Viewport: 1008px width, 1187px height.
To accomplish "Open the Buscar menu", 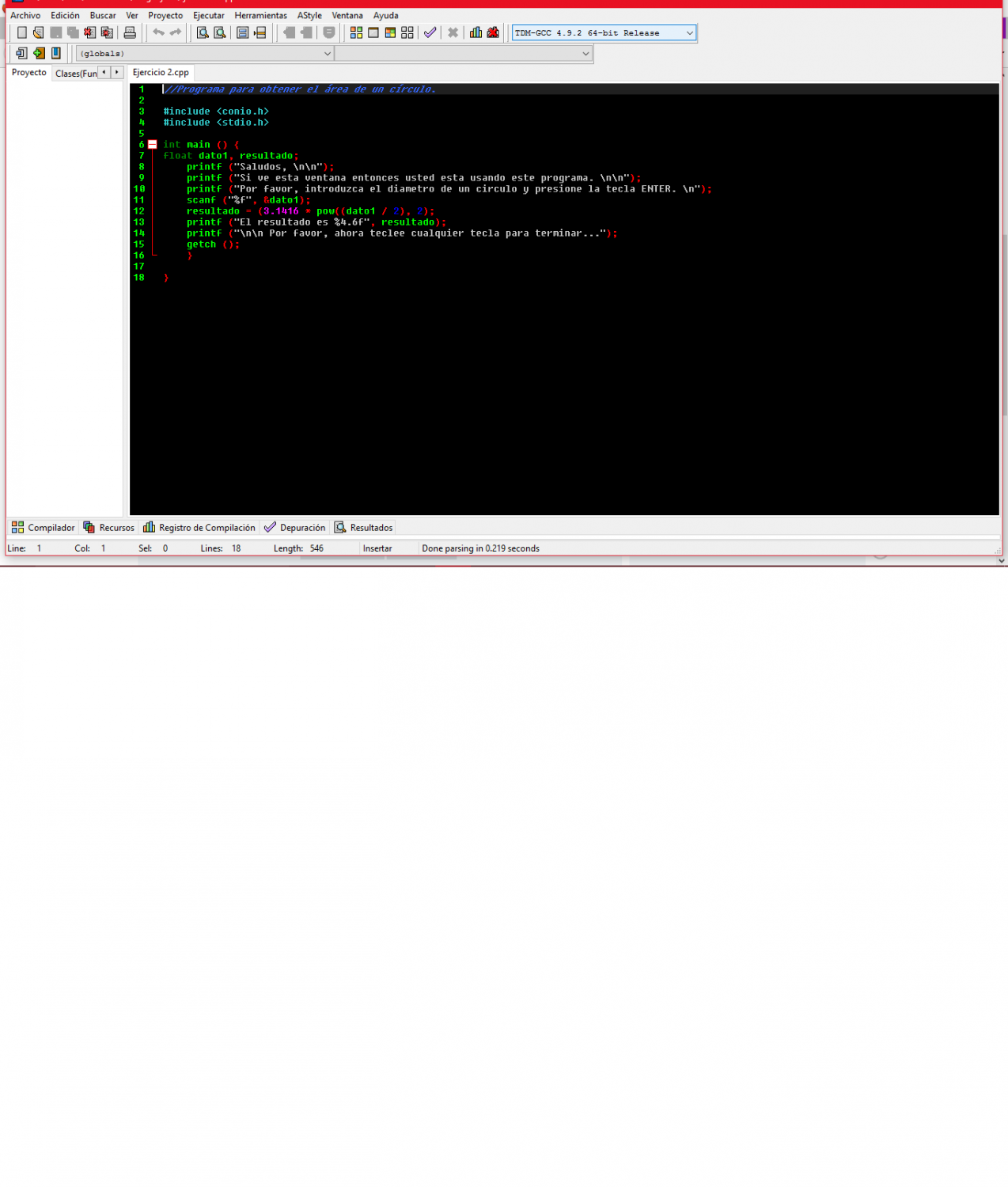I will point(103,15).
